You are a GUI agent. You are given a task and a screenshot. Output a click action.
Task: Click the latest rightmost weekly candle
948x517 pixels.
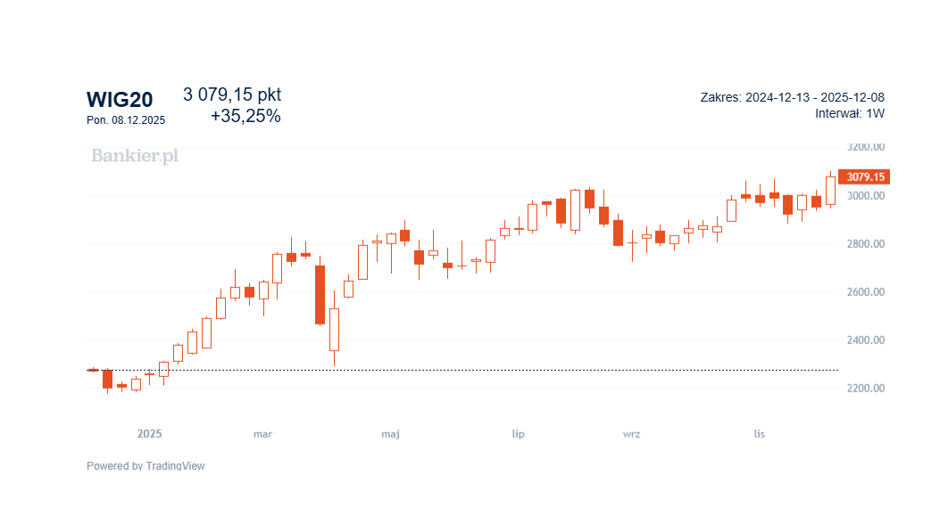click(830, 190)
